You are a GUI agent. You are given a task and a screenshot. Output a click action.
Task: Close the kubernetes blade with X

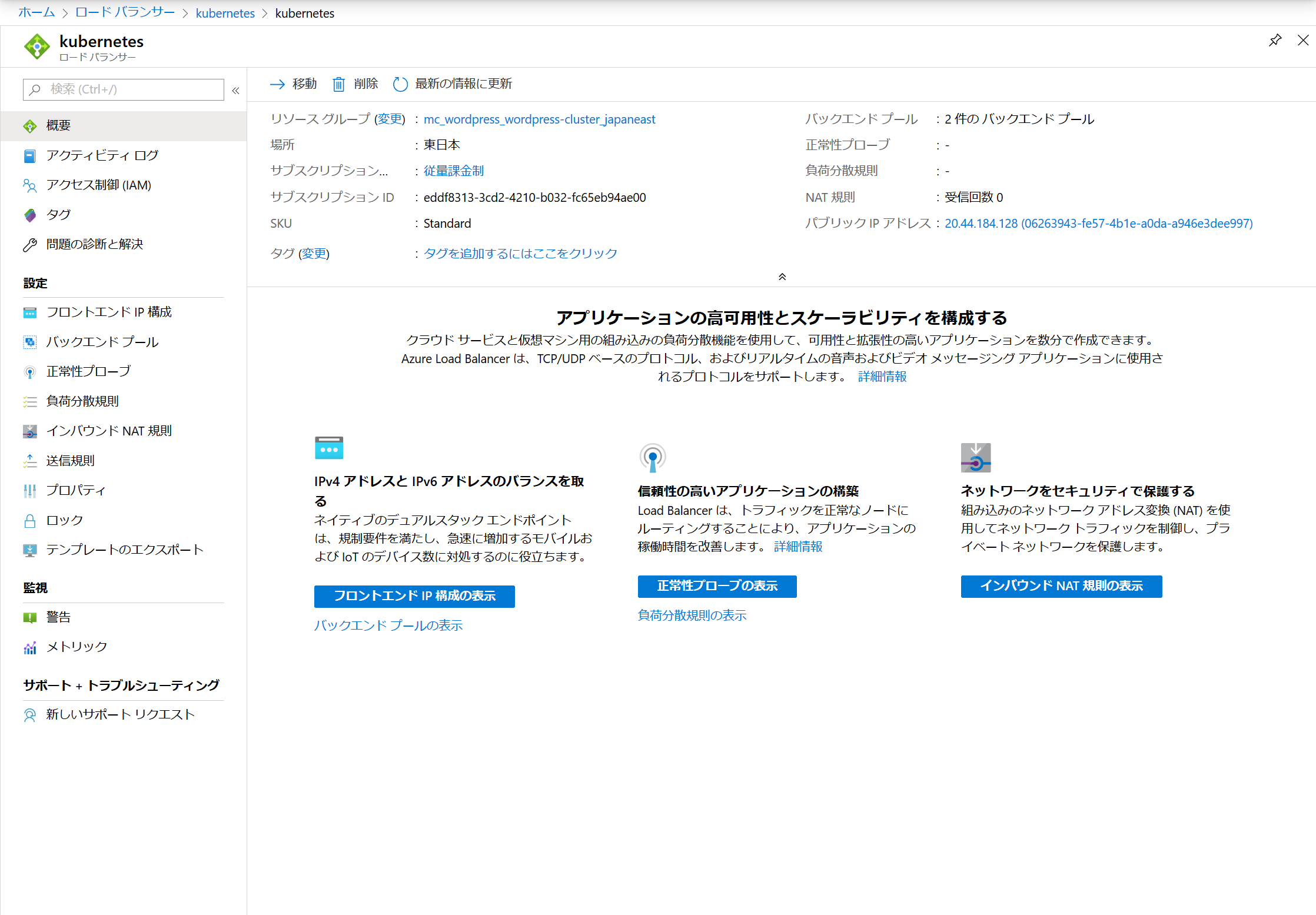tap(1303, 40)
